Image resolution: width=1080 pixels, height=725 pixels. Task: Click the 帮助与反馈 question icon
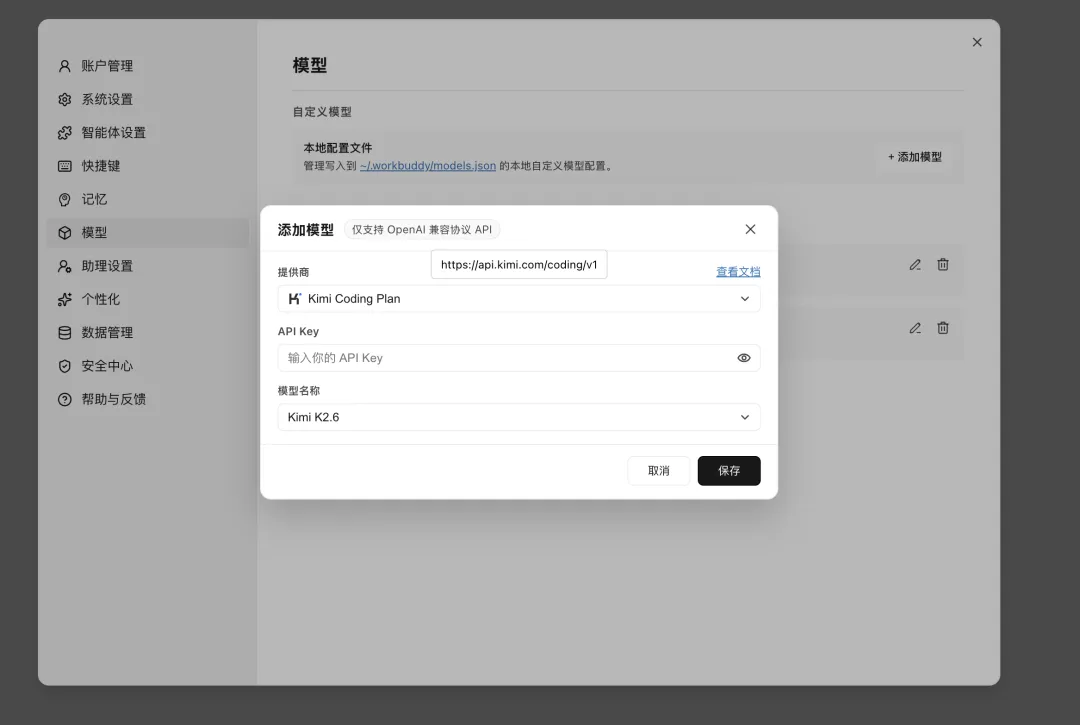tap(65, 399)
